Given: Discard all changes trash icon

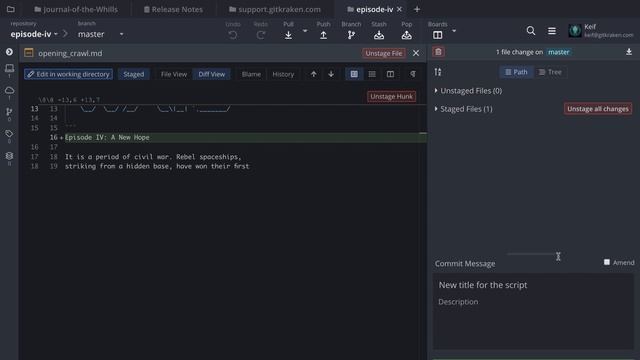Looking at the screenshot, I should click(x=438, y=52).
